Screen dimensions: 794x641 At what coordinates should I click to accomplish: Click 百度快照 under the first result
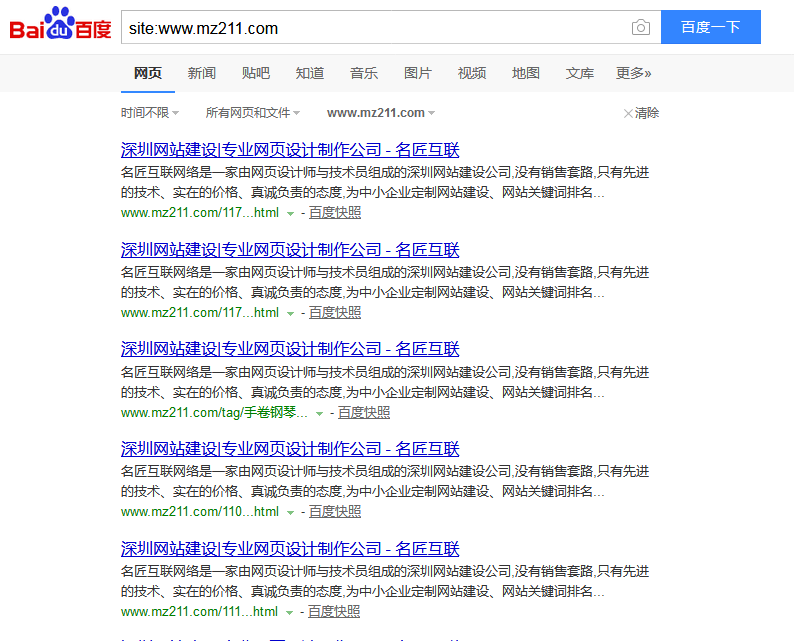[335, 213]
